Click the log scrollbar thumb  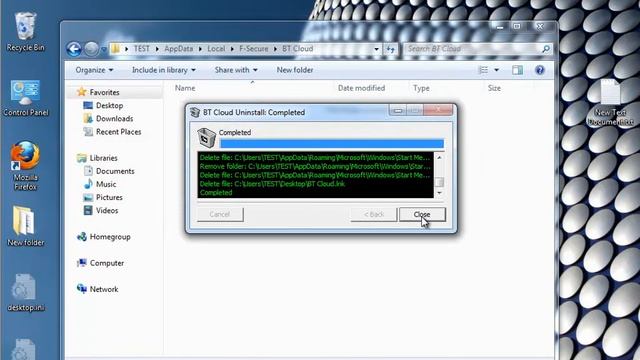point(439,182)
